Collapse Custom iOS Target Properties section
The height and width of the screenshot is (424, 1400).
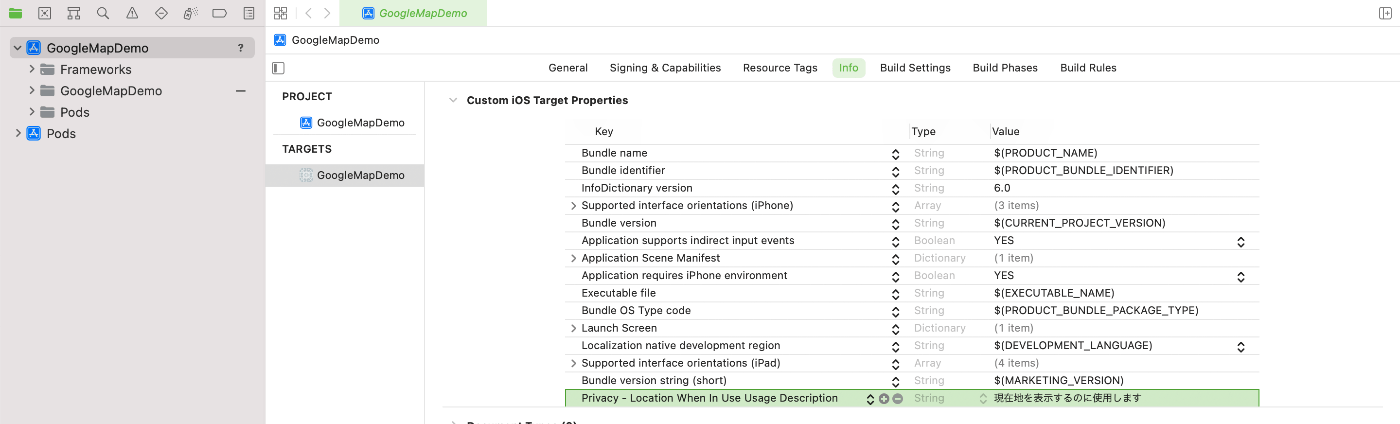[454, 101]
